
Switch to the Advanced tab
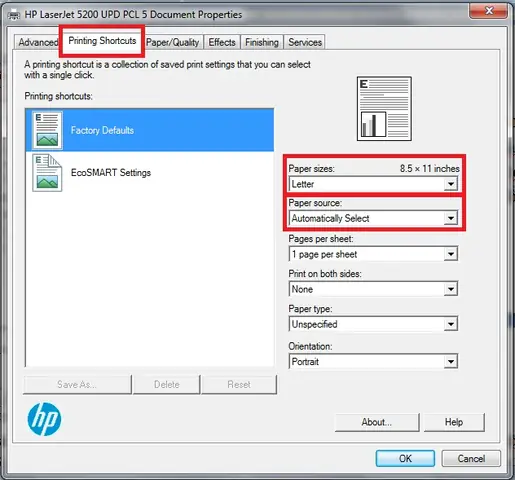tap(38, 42)
